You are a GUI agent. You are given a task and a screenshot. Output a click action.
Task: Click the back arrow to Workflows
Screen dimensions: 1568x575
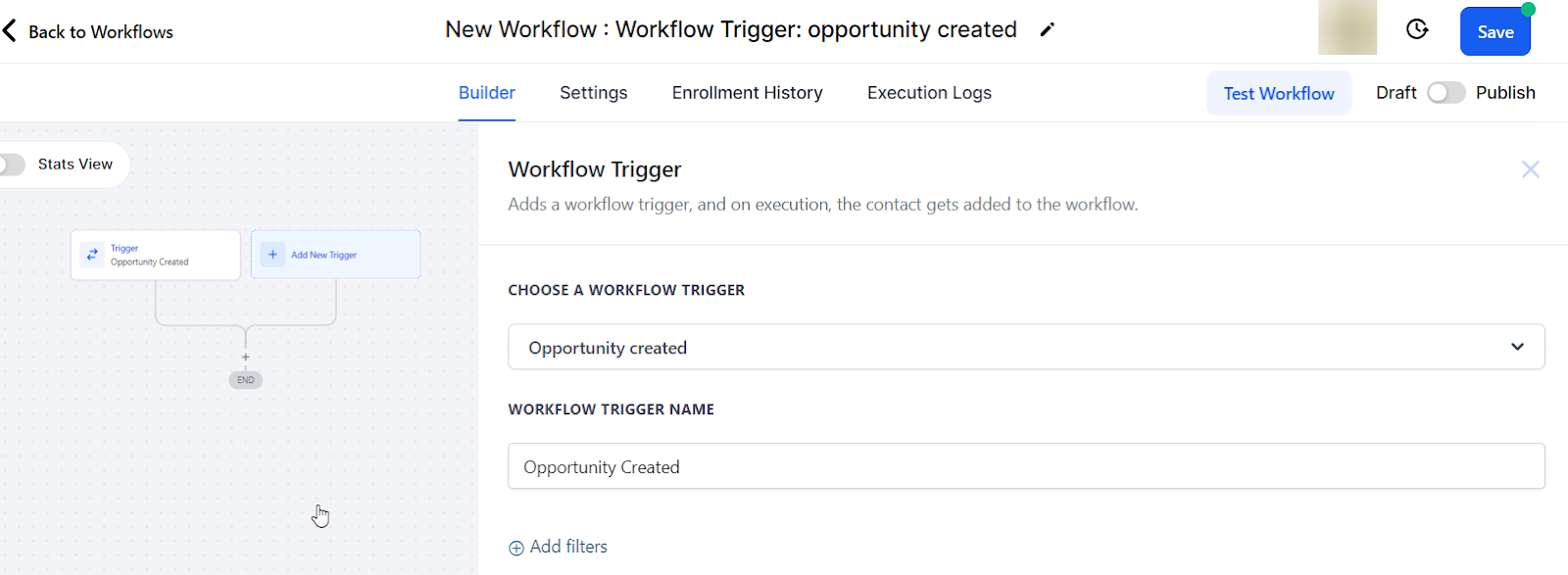tap(10, 31)
